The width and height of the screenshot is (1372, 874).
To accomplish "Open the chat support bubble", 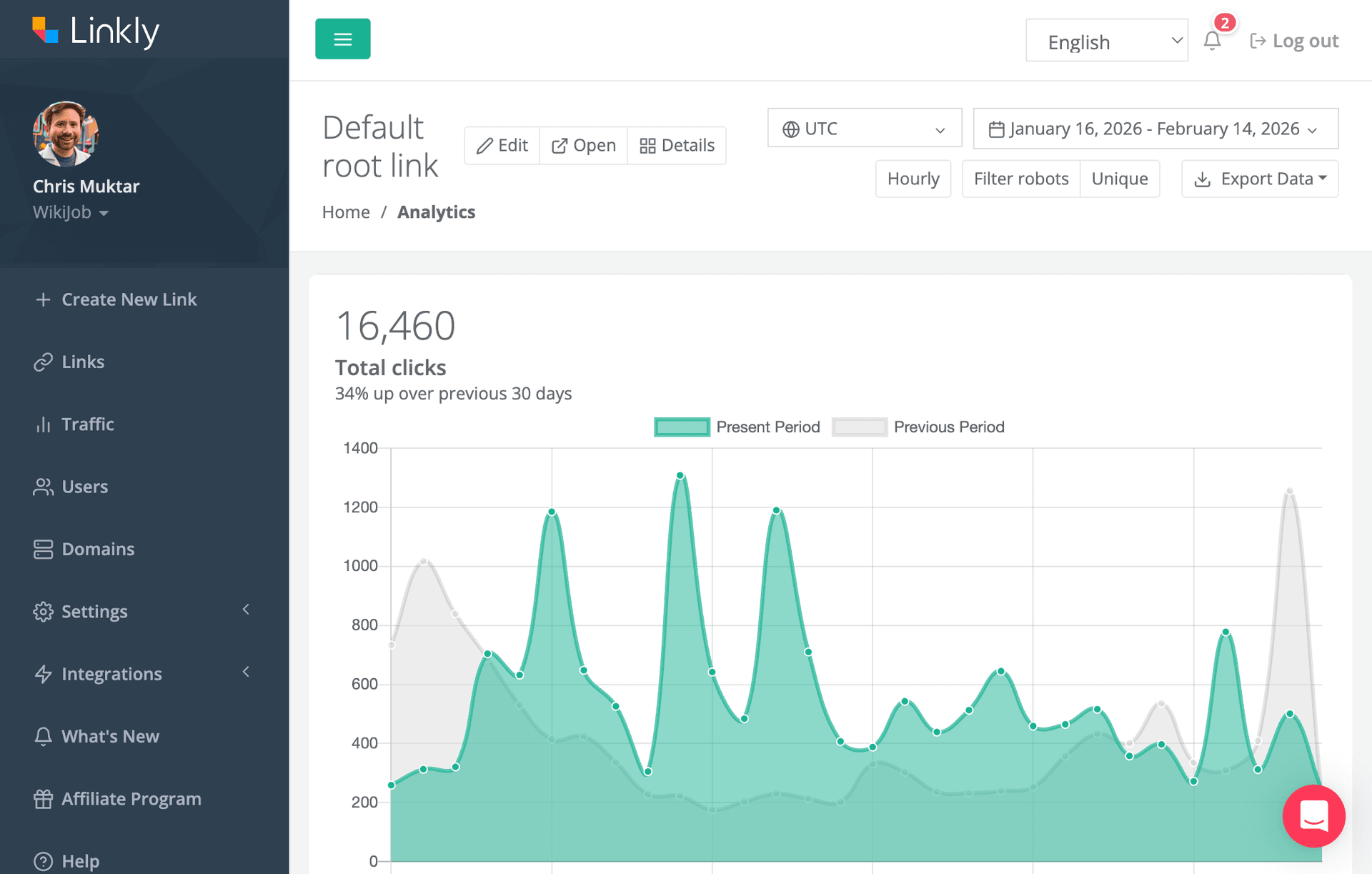I will (1314, 816).
